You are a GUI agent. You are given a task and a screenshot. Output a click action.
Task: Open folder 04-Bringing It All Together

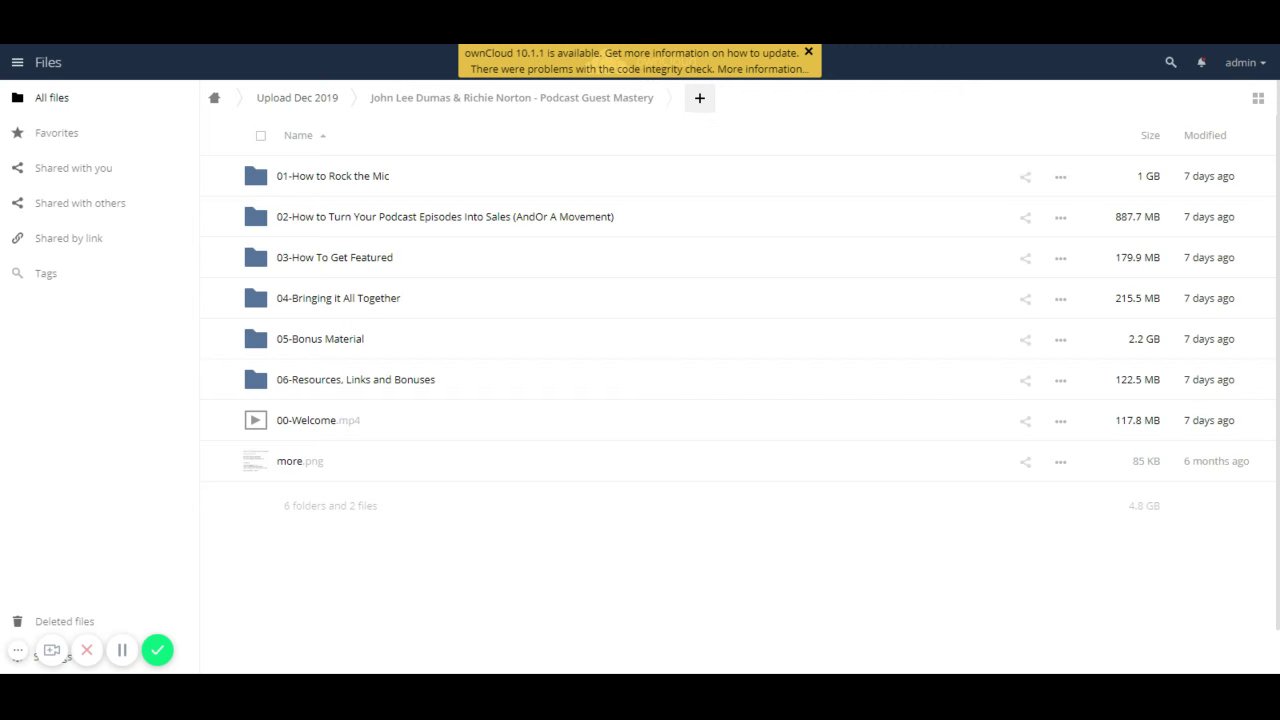click(x=338, y=298)
